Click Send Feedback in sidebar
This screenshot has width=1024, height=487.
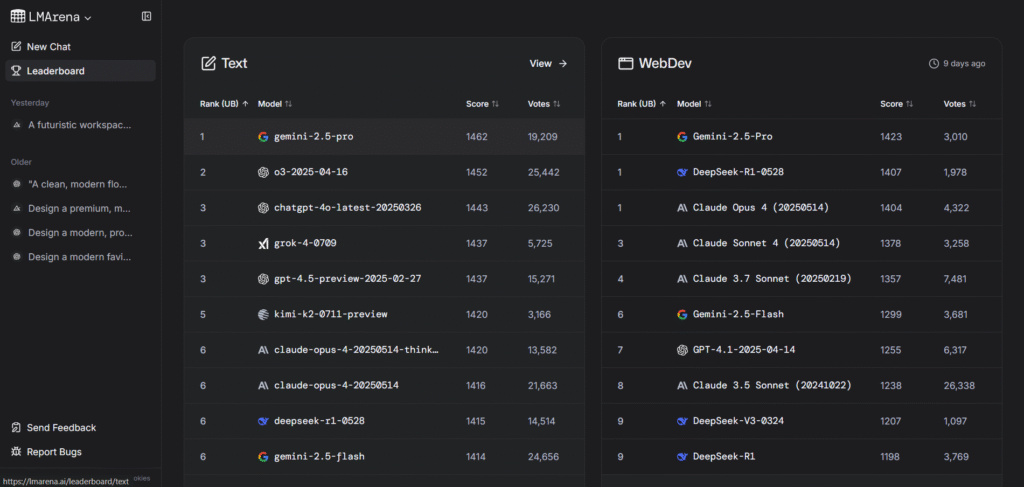(61, 428)
